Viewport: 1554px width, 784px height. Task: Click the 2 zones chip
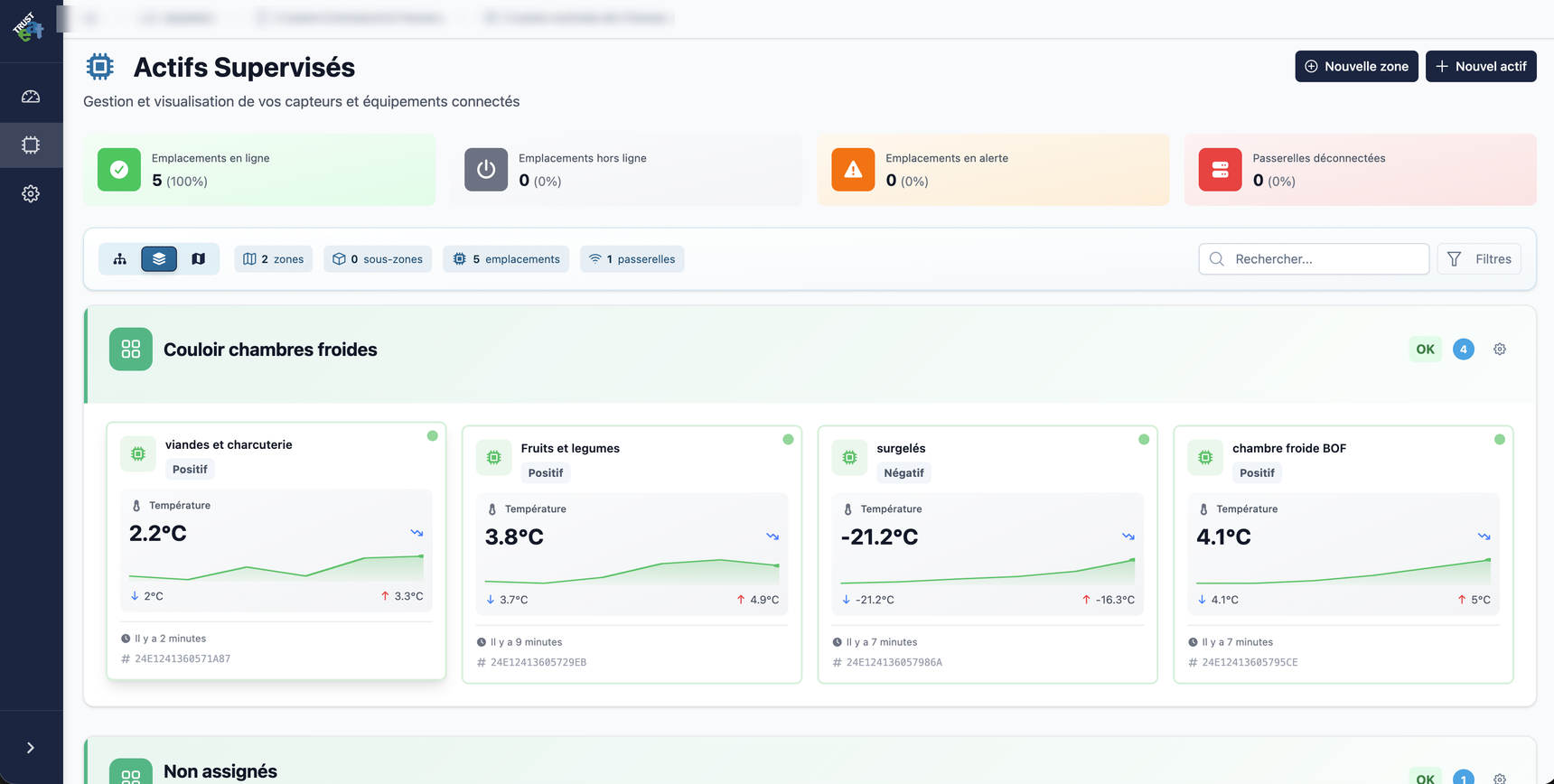[274, 259]
